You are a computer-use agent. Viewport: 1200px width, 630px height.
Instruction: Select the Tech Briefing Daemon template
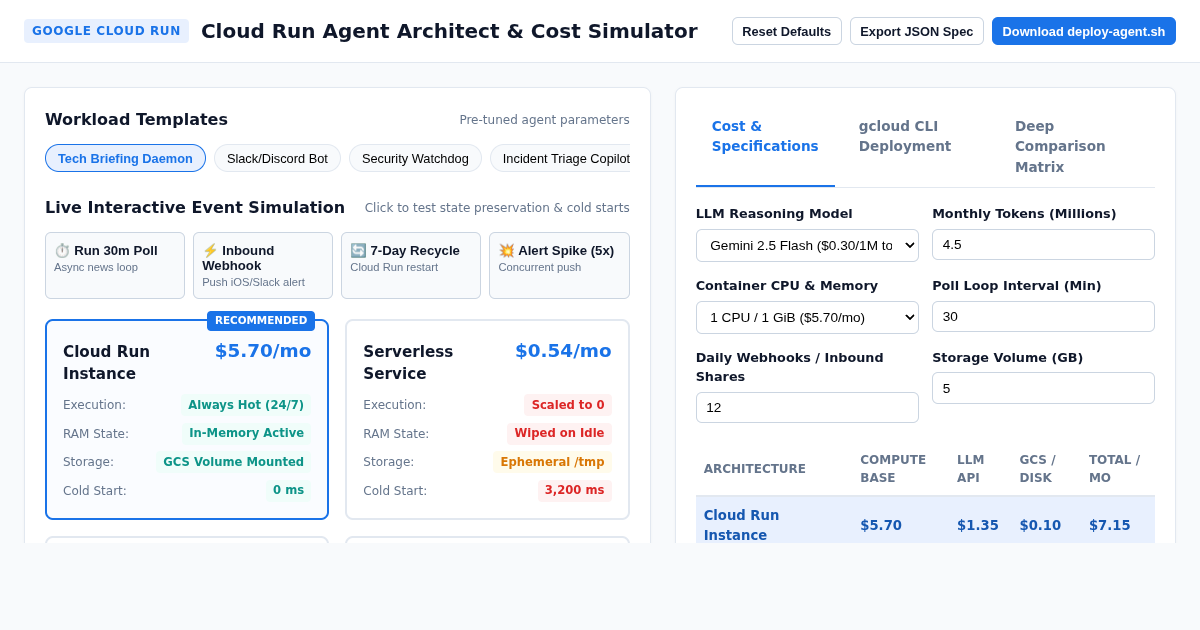[x=125, y=158]
